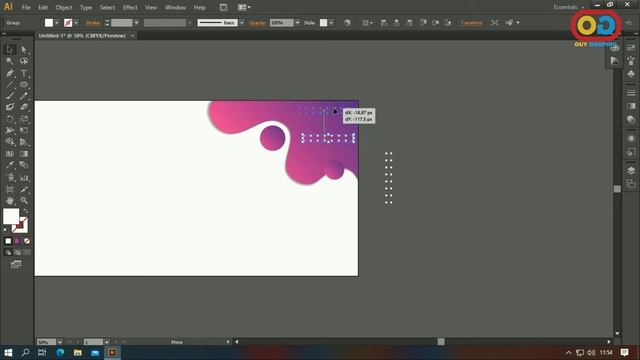
Task: Open the fill color dropdown in control bar
Action: point(56,23)
